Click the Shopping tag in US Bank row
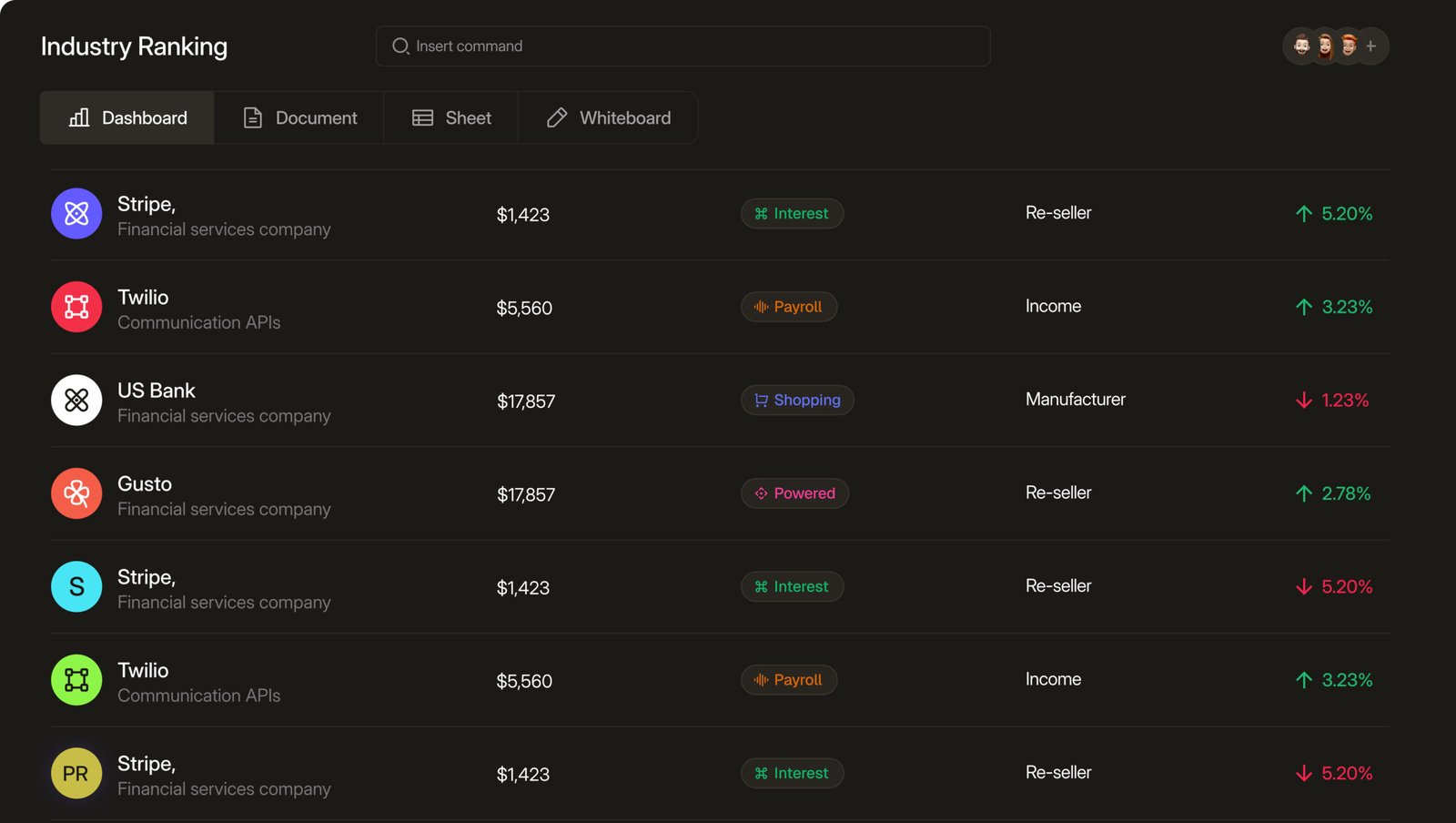Viewport: 1456px width, 823px height. coord(797,400)
